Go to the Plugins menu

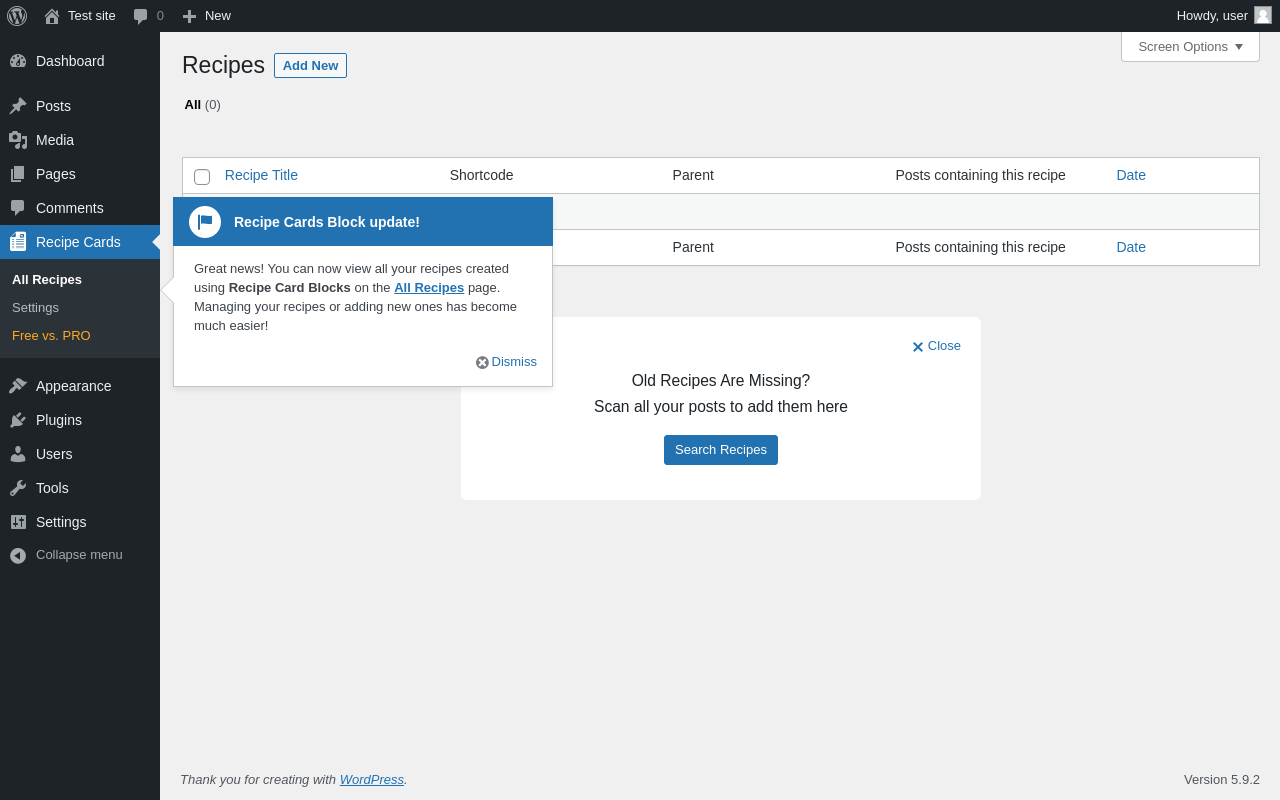coord(80,420)
